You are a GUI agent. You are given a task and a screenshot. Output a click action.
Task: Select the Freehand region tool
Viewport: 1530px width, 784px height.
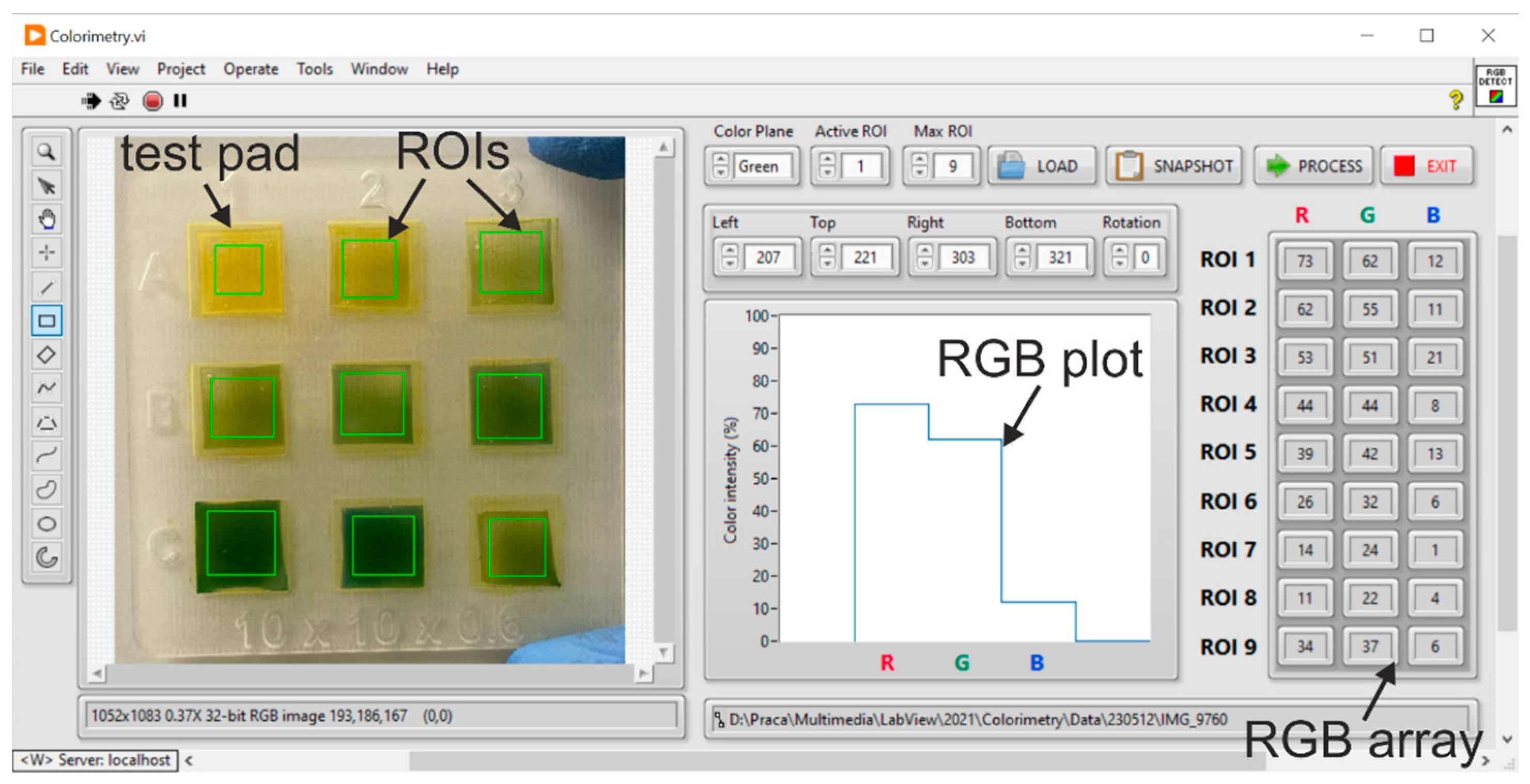(x=47, y=490)
